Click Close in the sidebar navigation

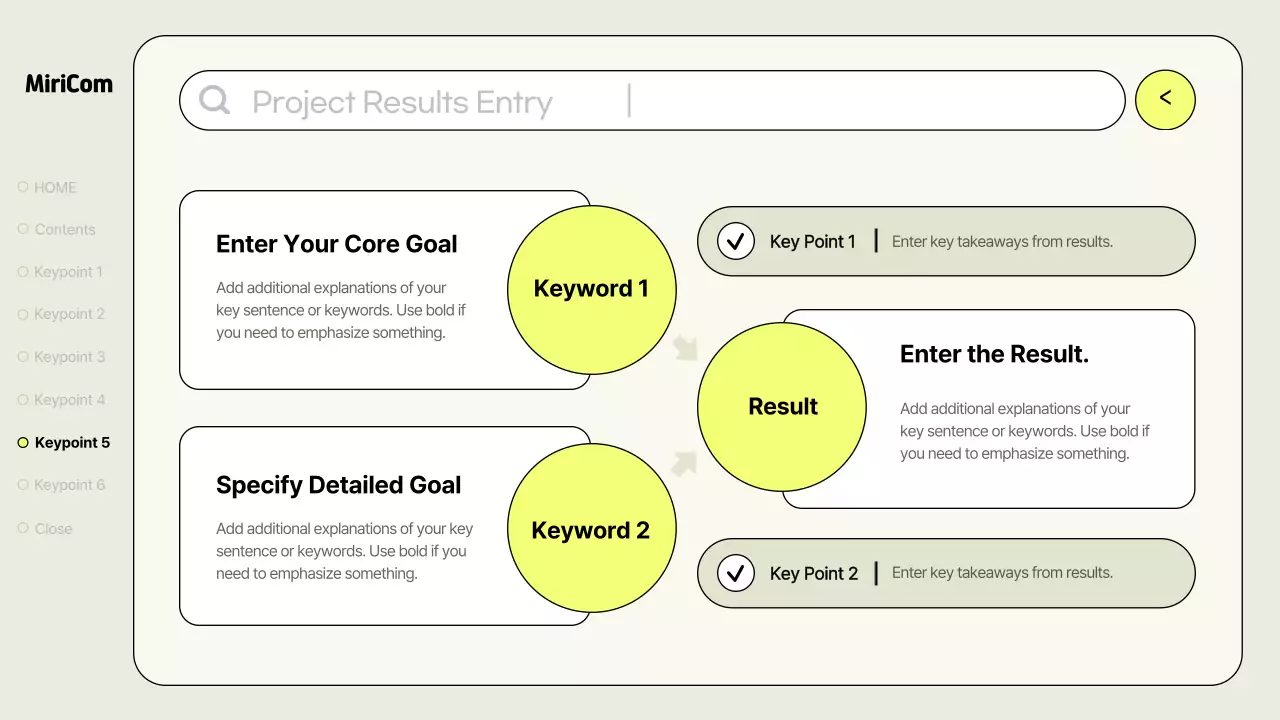(x=53, y=528)
